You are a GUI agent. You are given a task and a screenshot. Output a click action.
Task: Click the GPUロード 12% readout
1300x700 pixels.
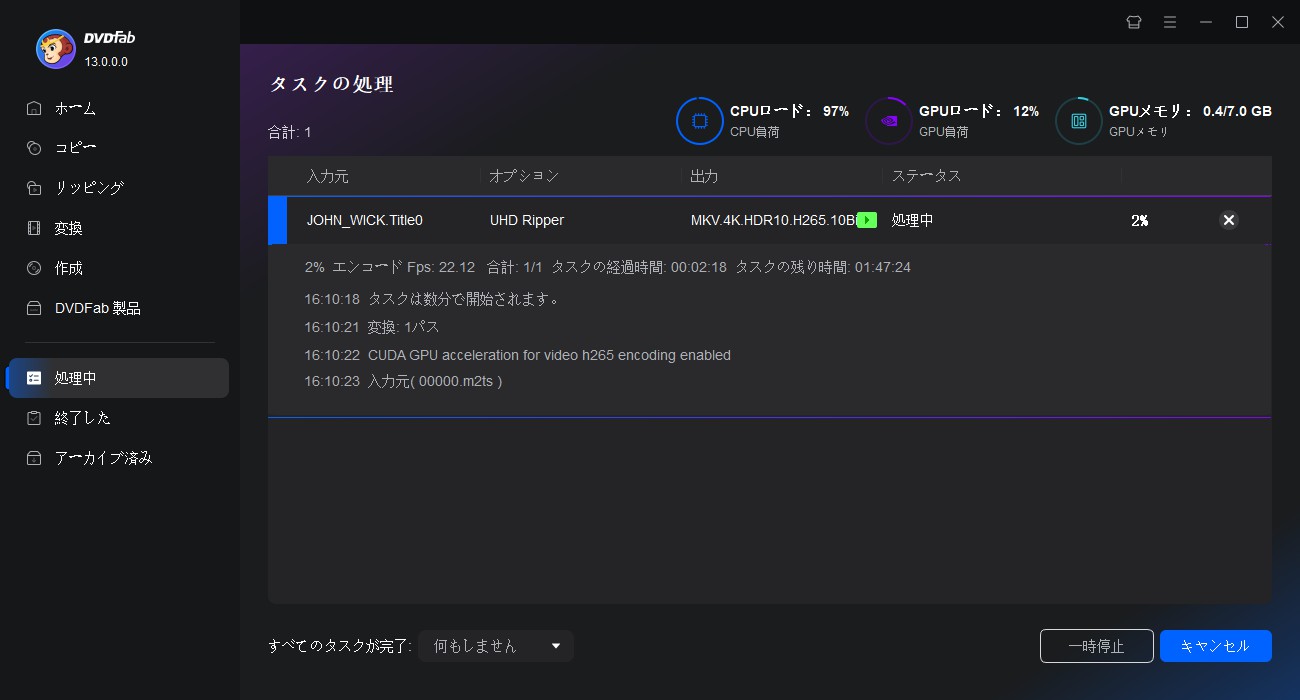(x=979, y=111)
